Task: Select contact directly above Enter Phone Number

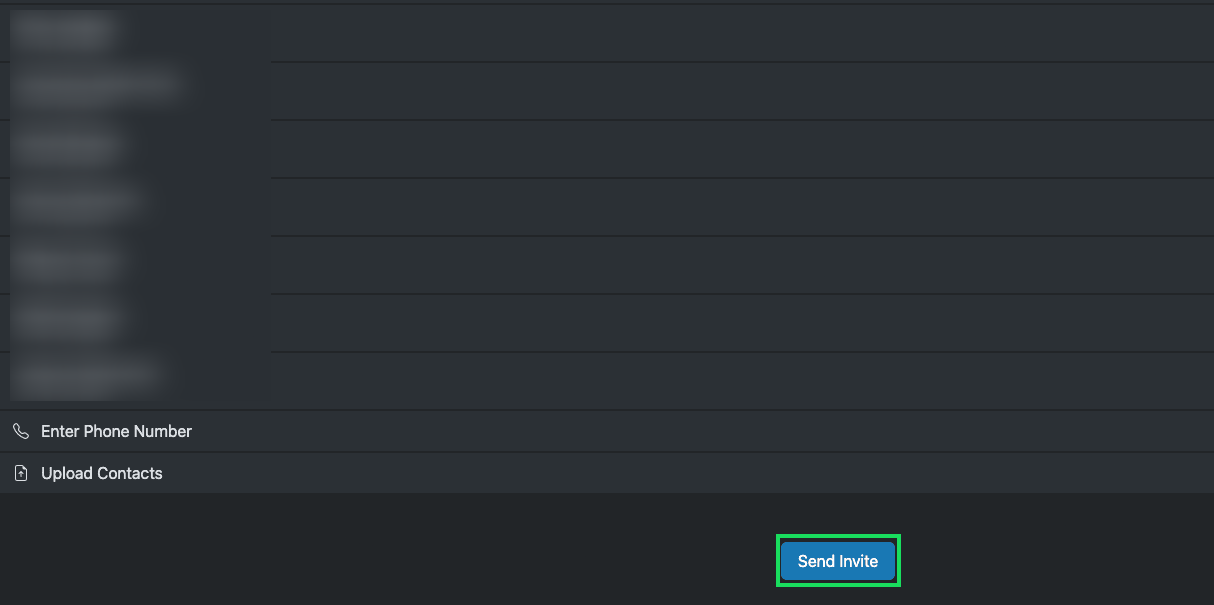Action: click(87, 377)
